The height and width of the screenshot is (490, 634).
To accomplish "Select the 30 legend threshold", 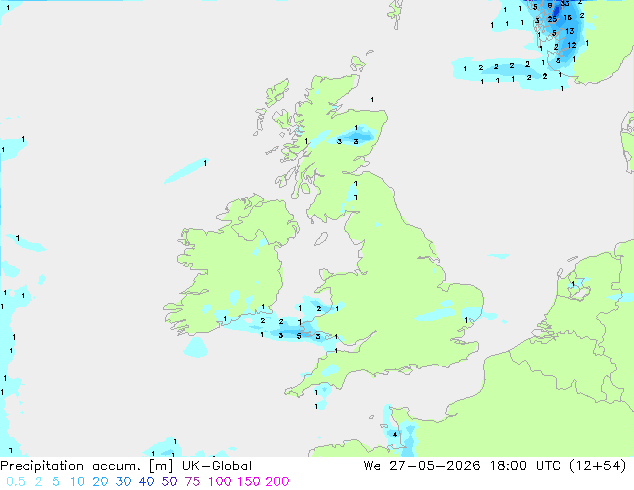I will (123, 482).
